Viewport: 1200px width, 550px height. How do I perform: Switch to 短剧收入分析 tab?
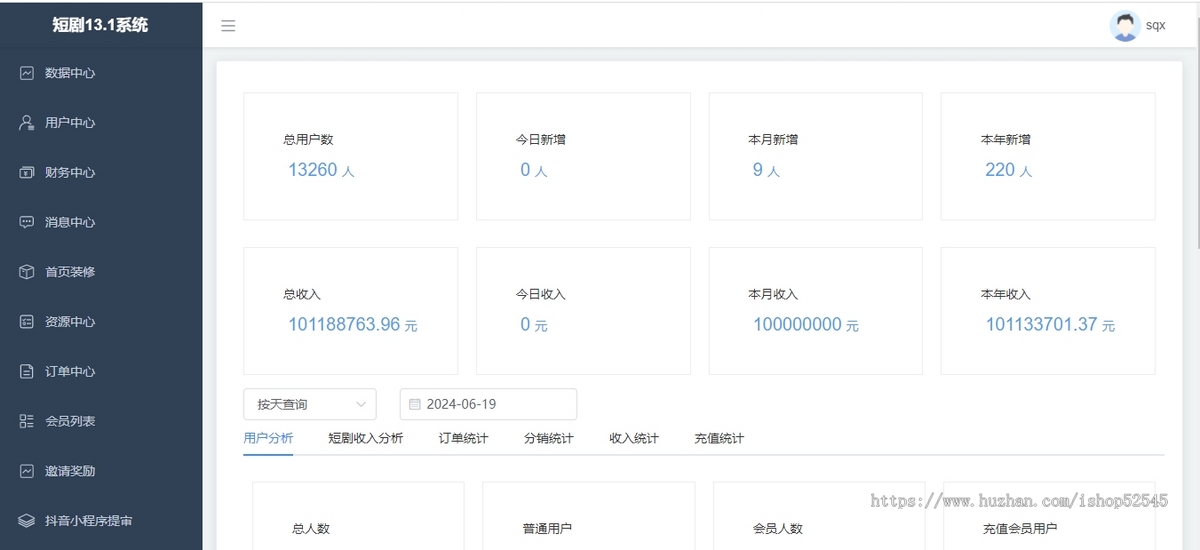tap(366, 438)
